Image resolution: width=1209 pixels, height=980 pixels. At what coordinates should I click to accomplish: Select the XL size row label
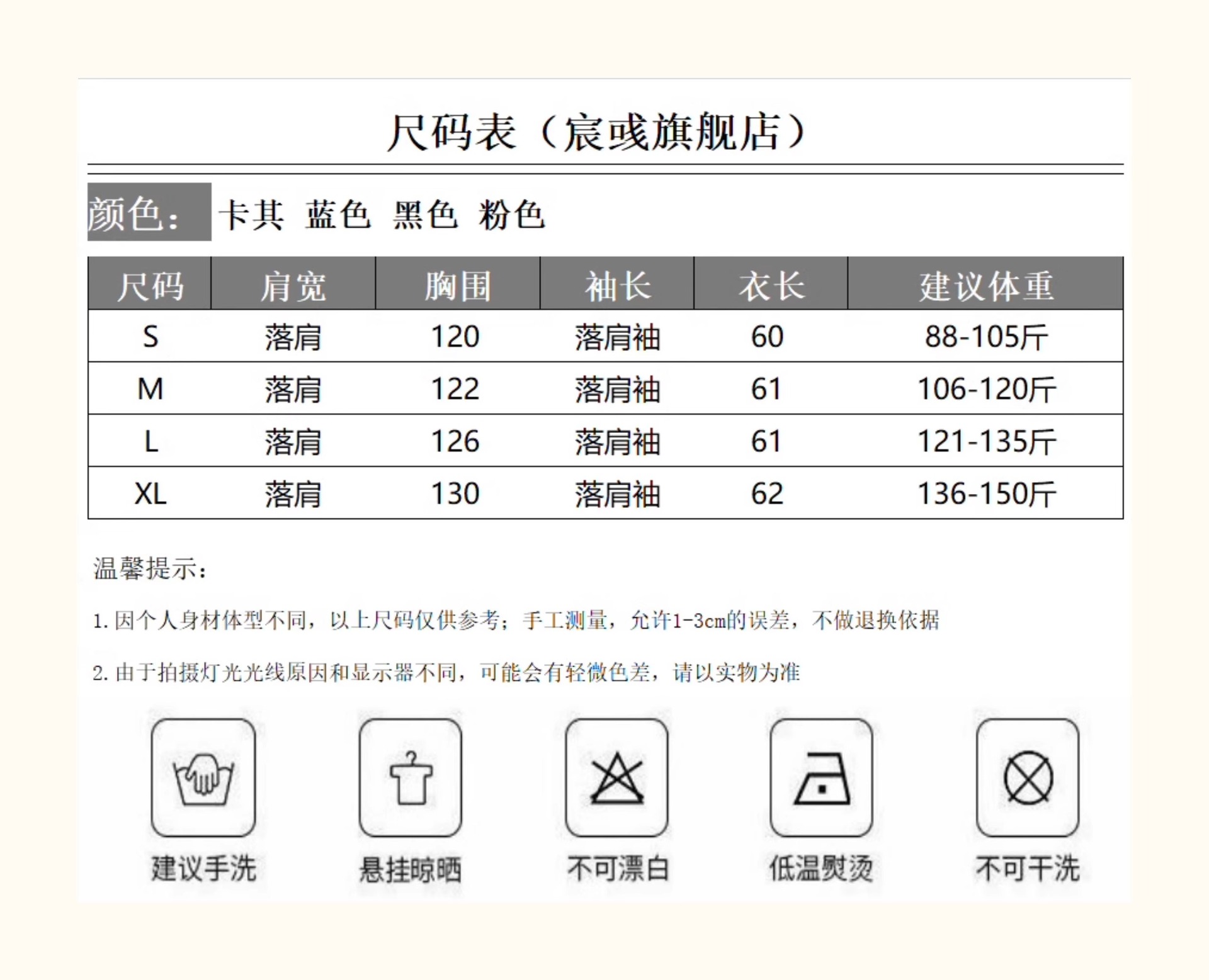coord(150,493)
